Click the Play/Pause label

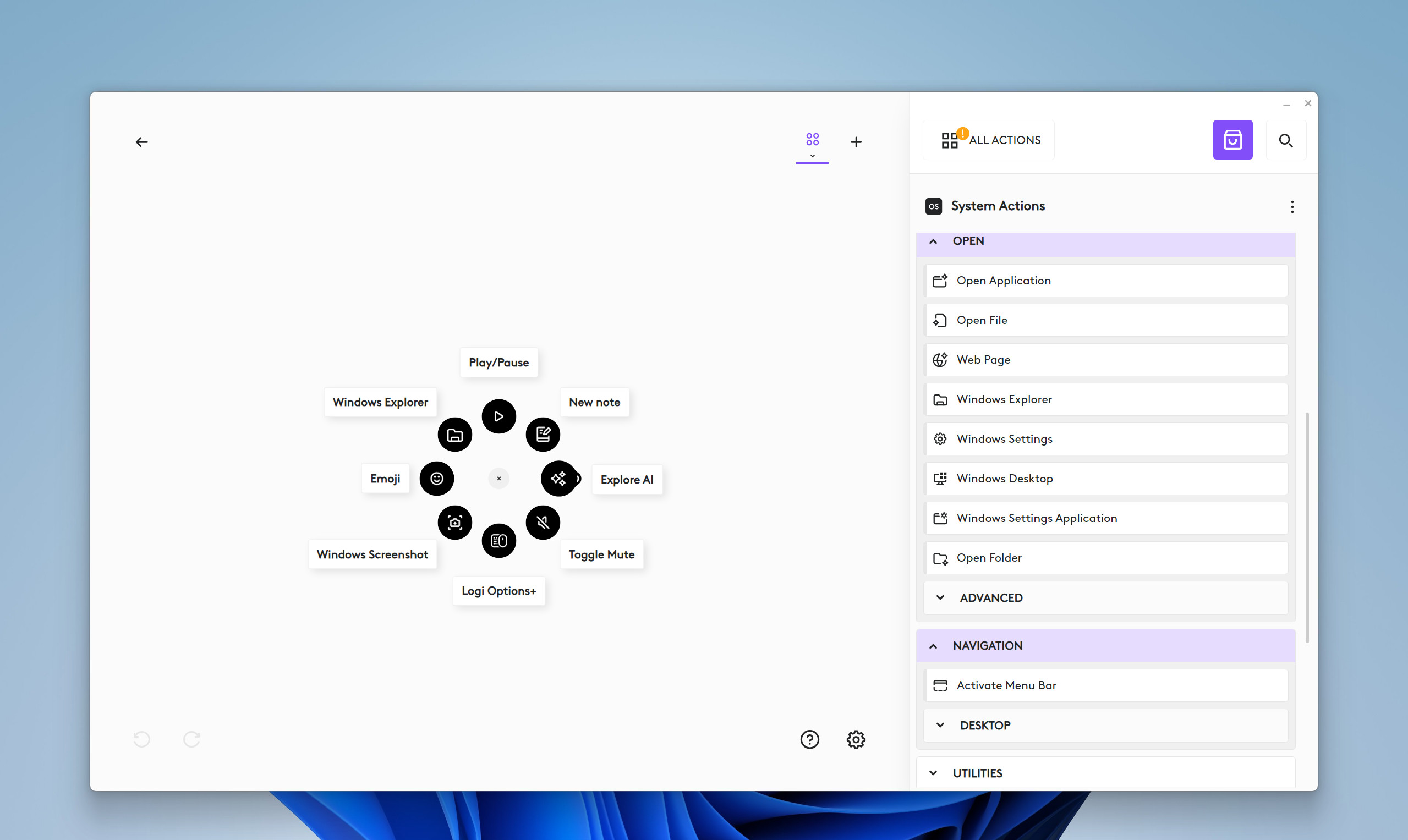tap(499, 363)
